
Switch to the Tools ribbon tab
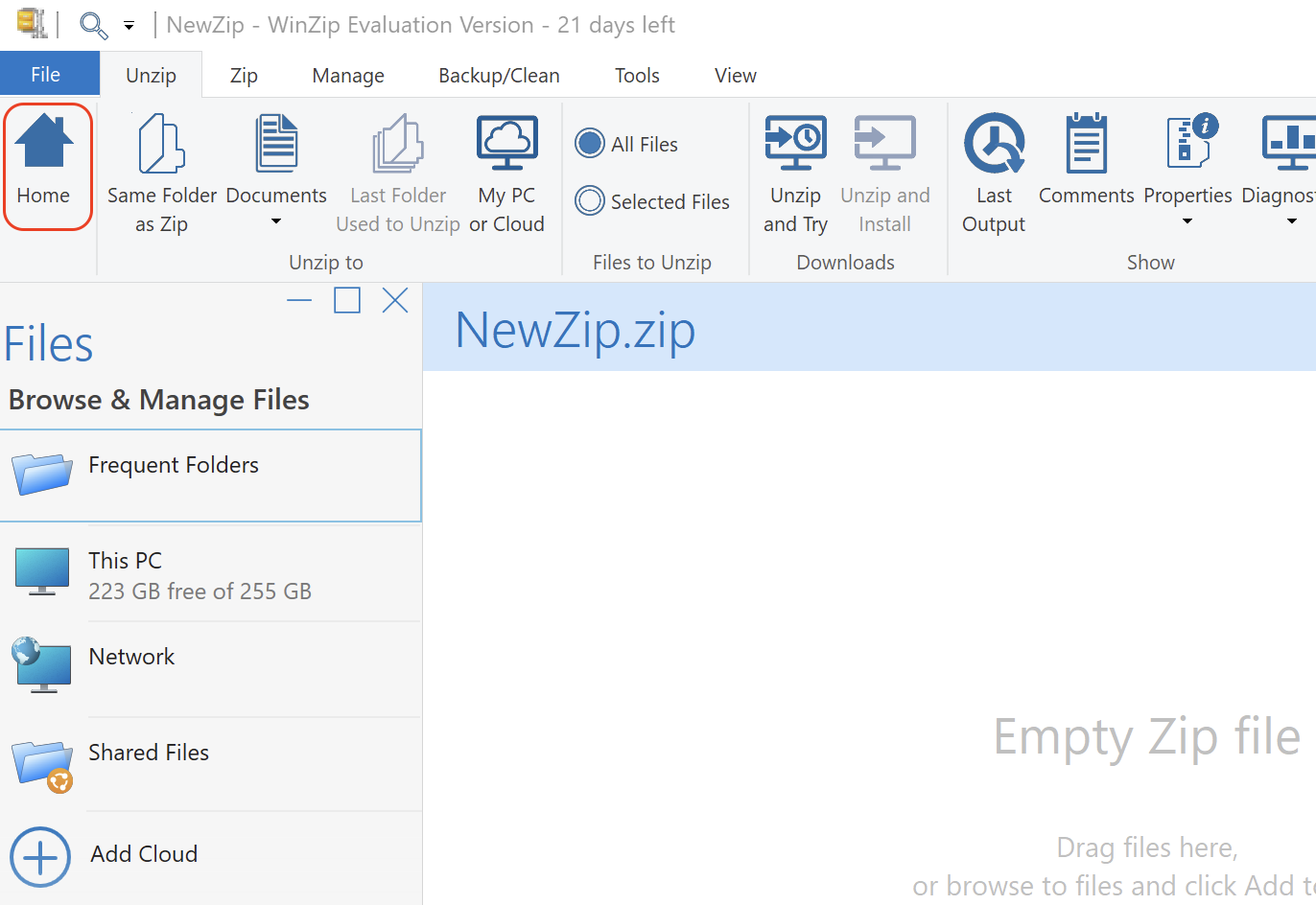tap(637, 76)
